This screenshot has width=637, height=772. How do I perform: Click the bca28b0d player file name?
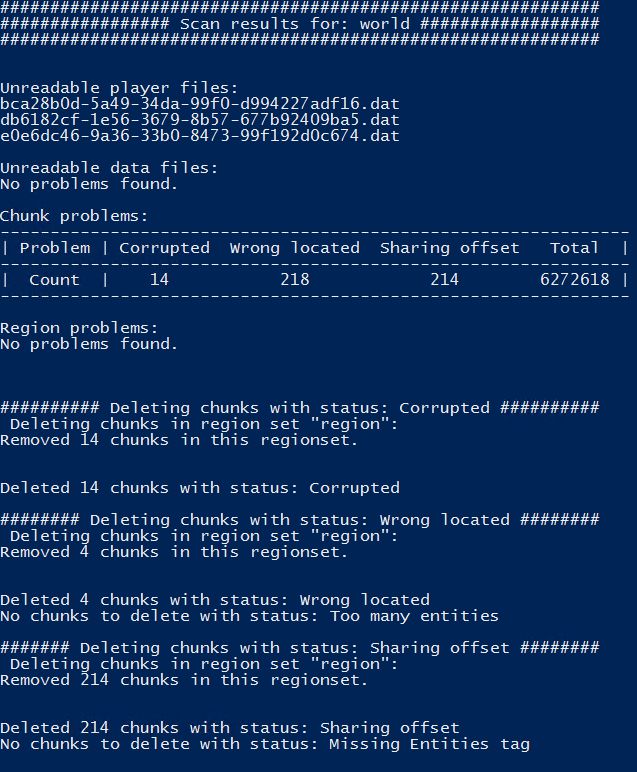tap(199, 104)
